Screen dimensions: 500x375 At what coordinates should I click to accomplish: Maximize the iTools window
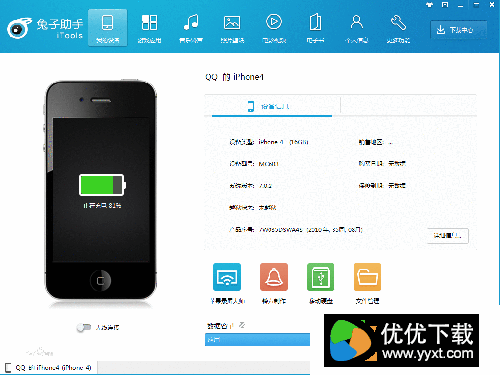pyautogui.click(x=476, y=5)
